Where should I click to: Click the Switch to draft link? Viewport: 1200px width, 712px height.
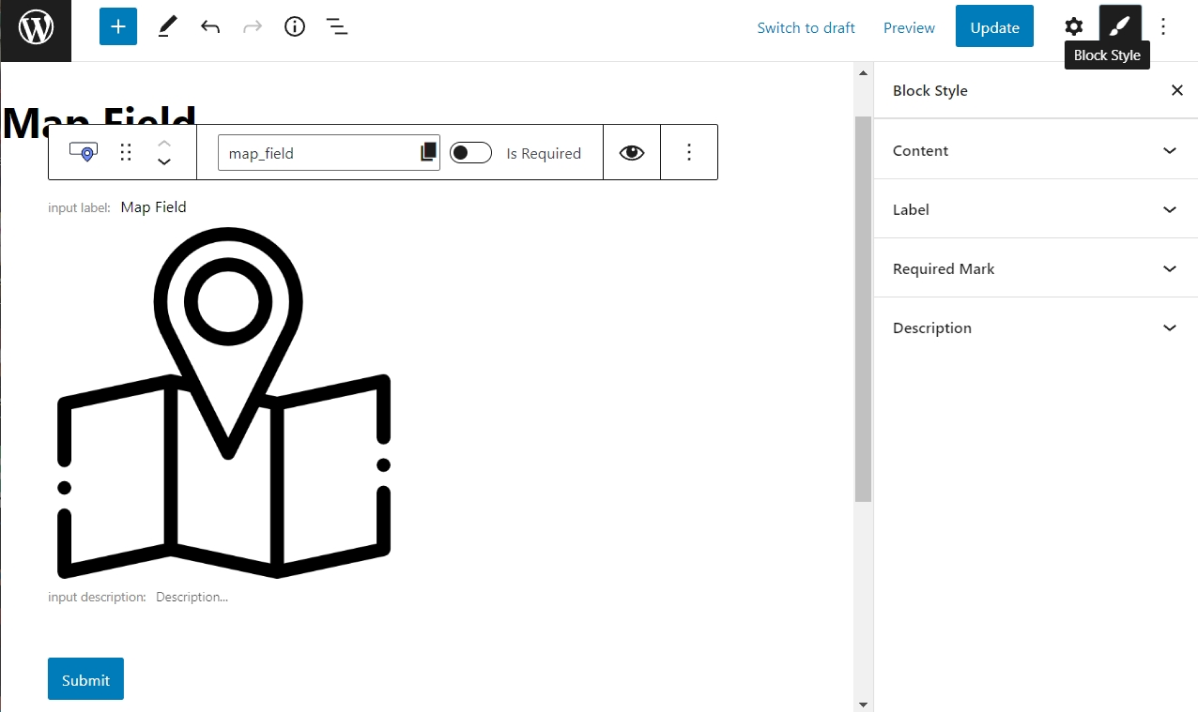[x=806, y=28]
